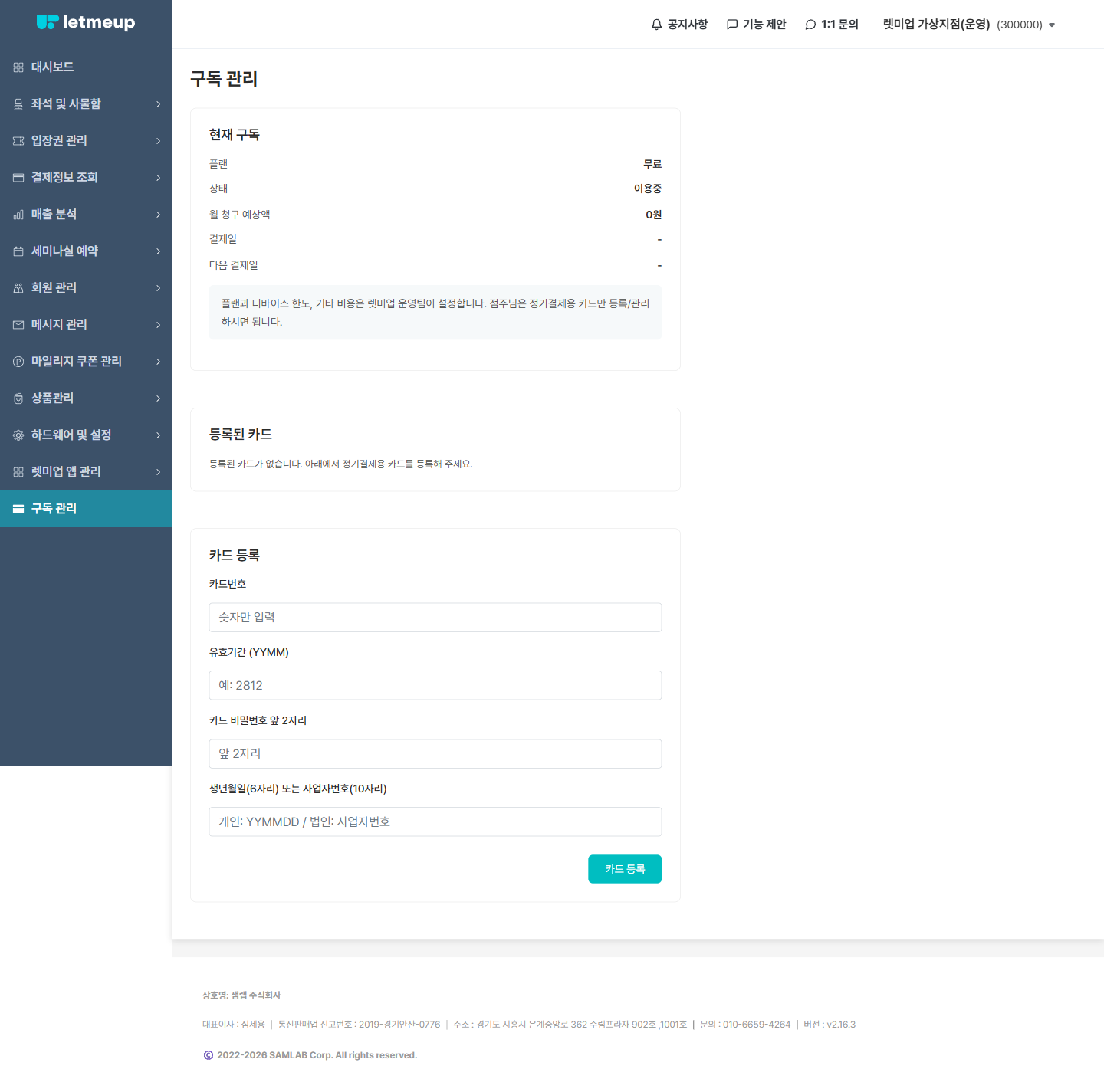Click the card icon beside 결제정보 조회
1104x1092 pixels.
(18, 178)
